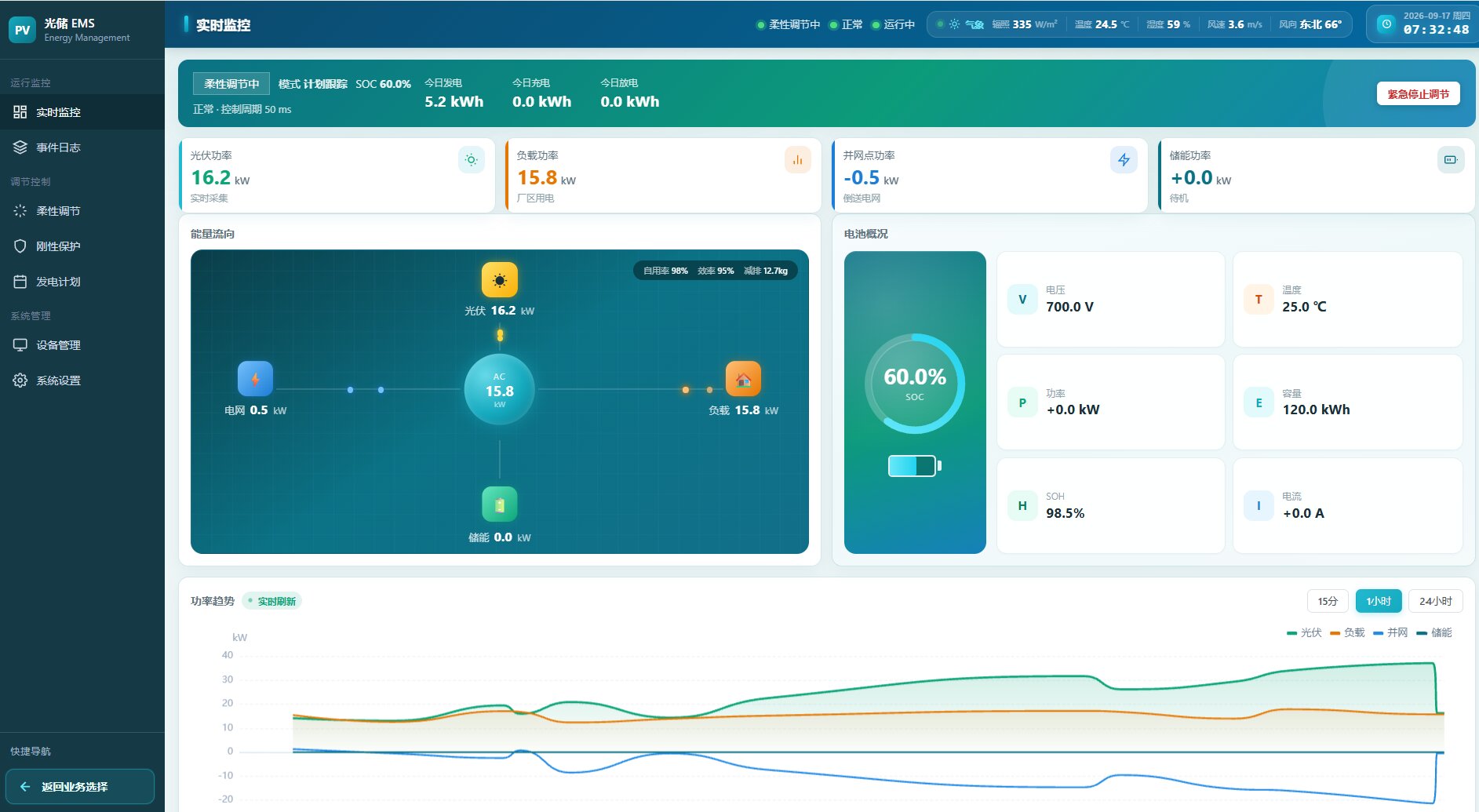The image size is (1479, 812).
Task: Click the 实时刷新 badge
Action: 271,601
